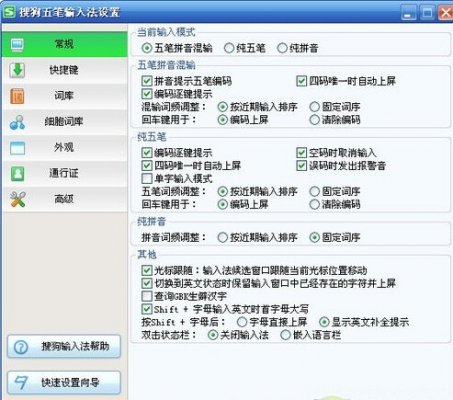The image size is (453, 400).
Task: Launch the 快速设置向导 wizard button
Action: click(64, 382)
